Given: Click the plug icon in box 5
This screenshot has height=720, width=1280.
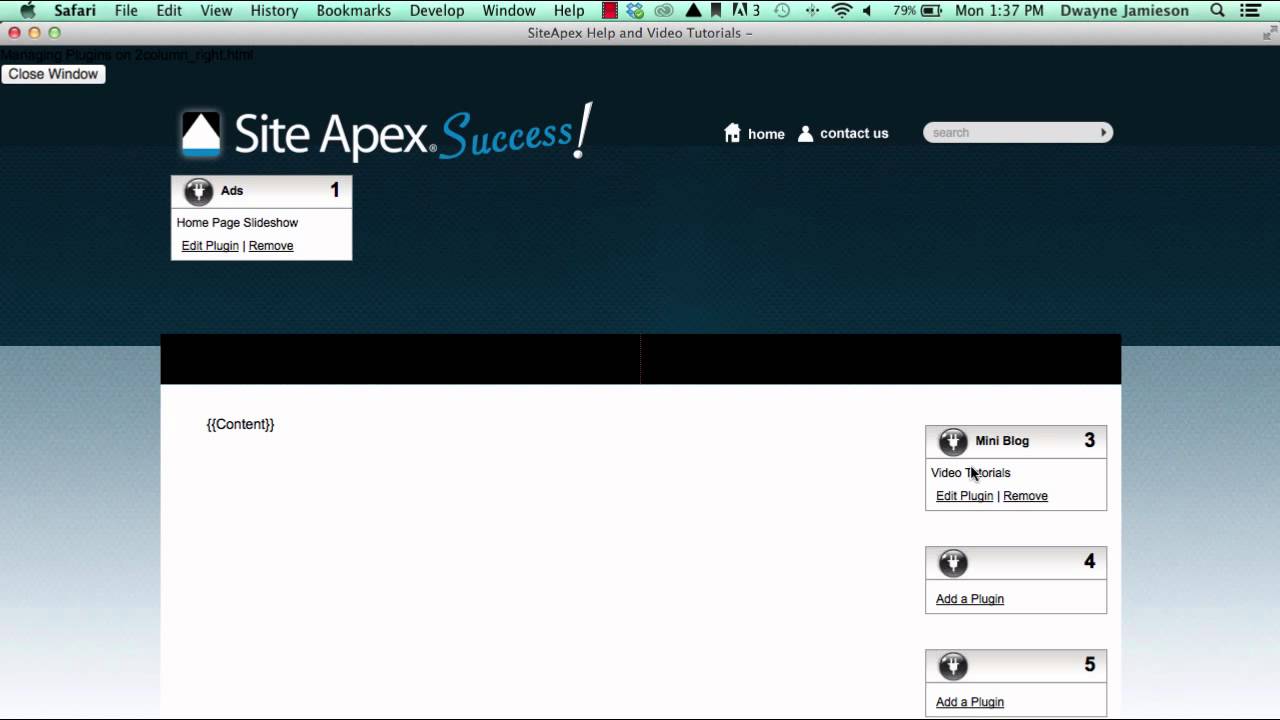Looking at the screenshot, I should pyautogui.click(x=953, y=666).
